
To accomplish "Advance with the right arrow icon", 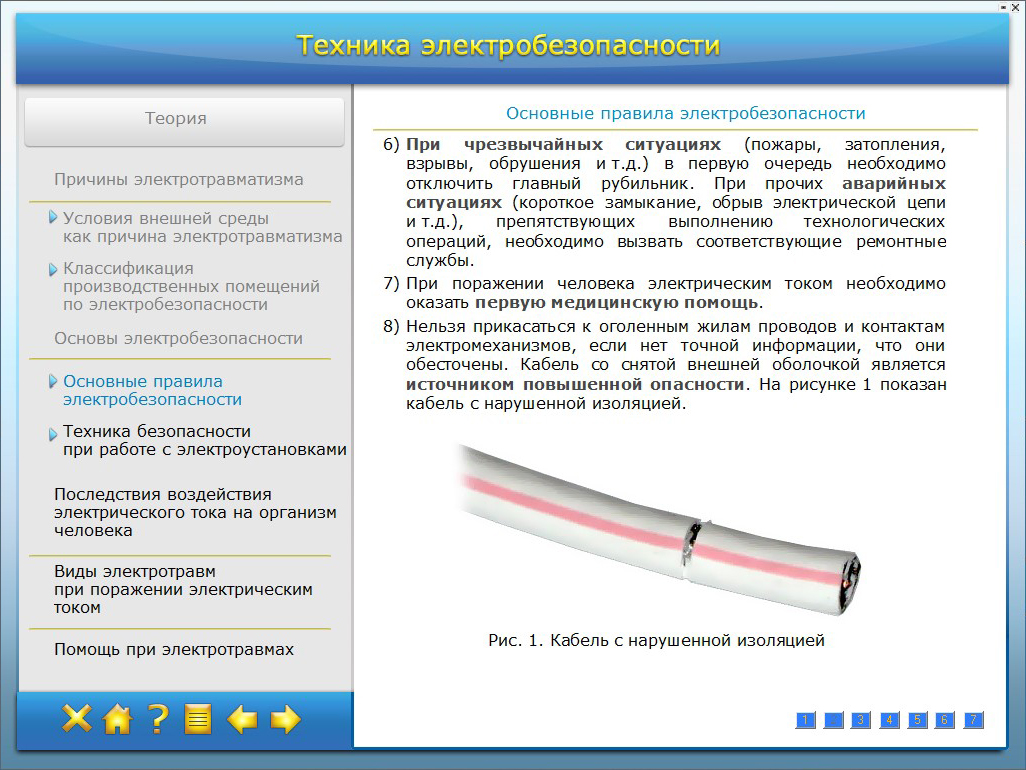I will [286, 718].
